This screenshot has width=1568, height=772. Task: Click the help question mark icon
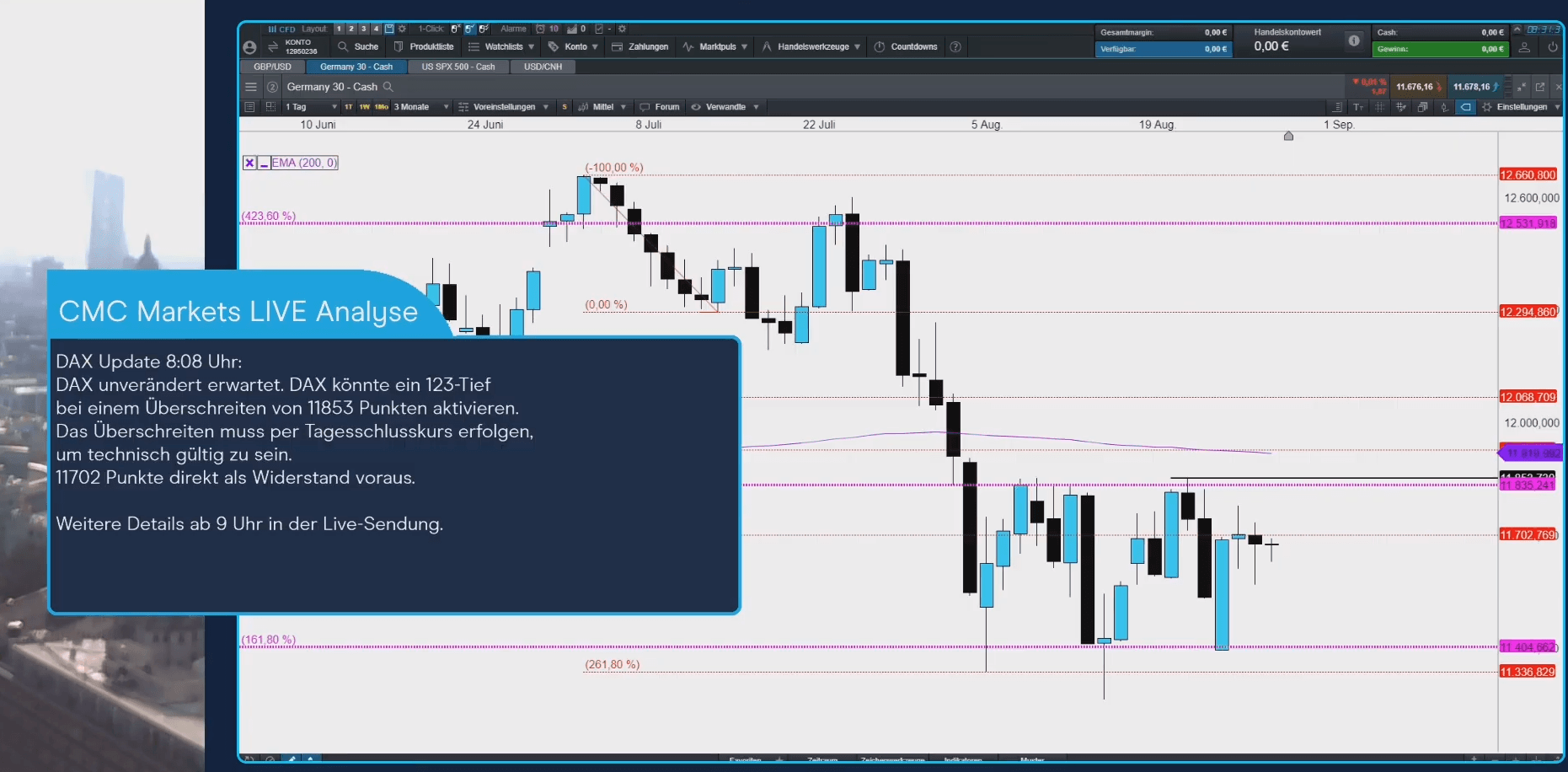(x=955, y=47)
